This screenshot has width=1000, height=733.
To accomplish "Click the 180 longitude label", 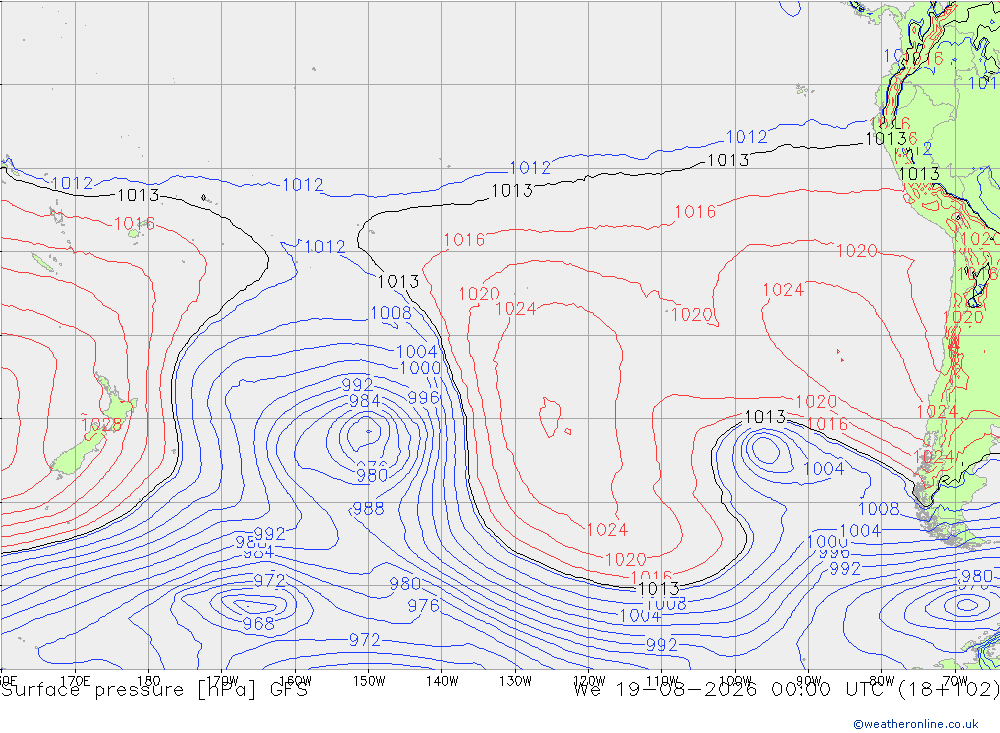I will [149, 681].
